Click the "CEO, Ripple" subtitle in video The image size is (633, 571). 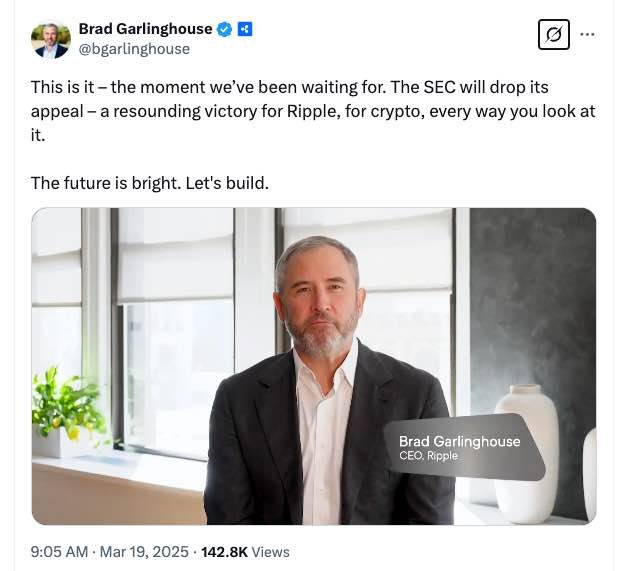point(432,457)
